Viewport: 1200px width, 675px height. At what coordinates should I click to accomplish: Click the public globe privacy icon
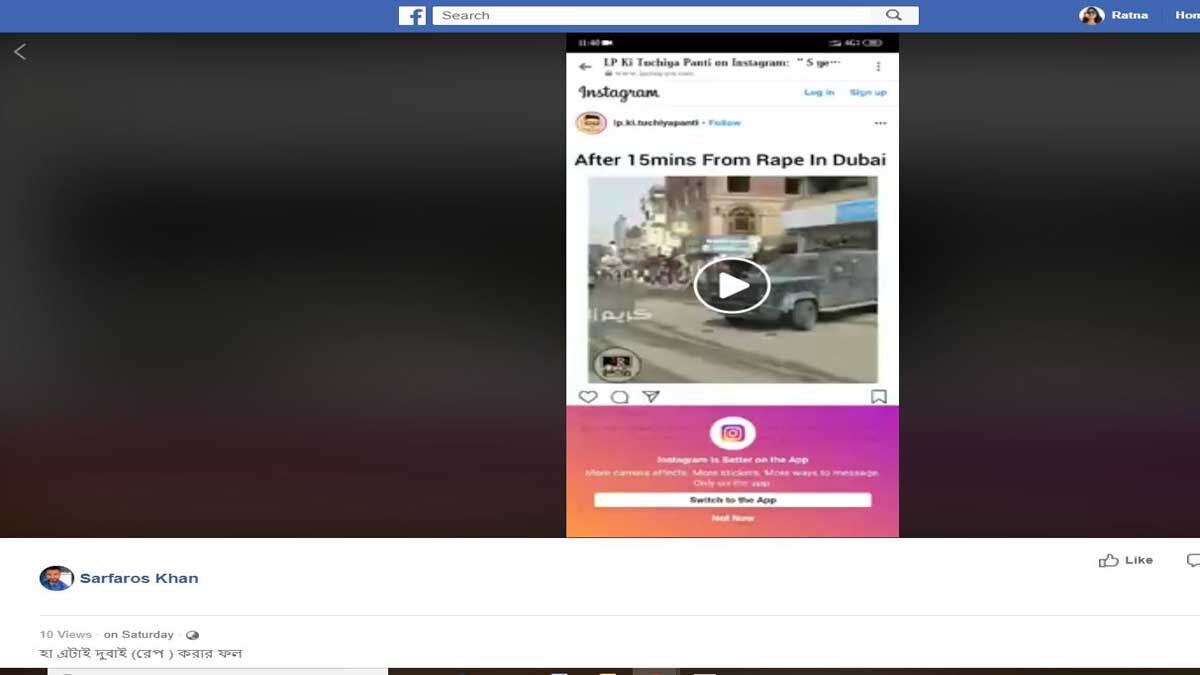point(192,635)
